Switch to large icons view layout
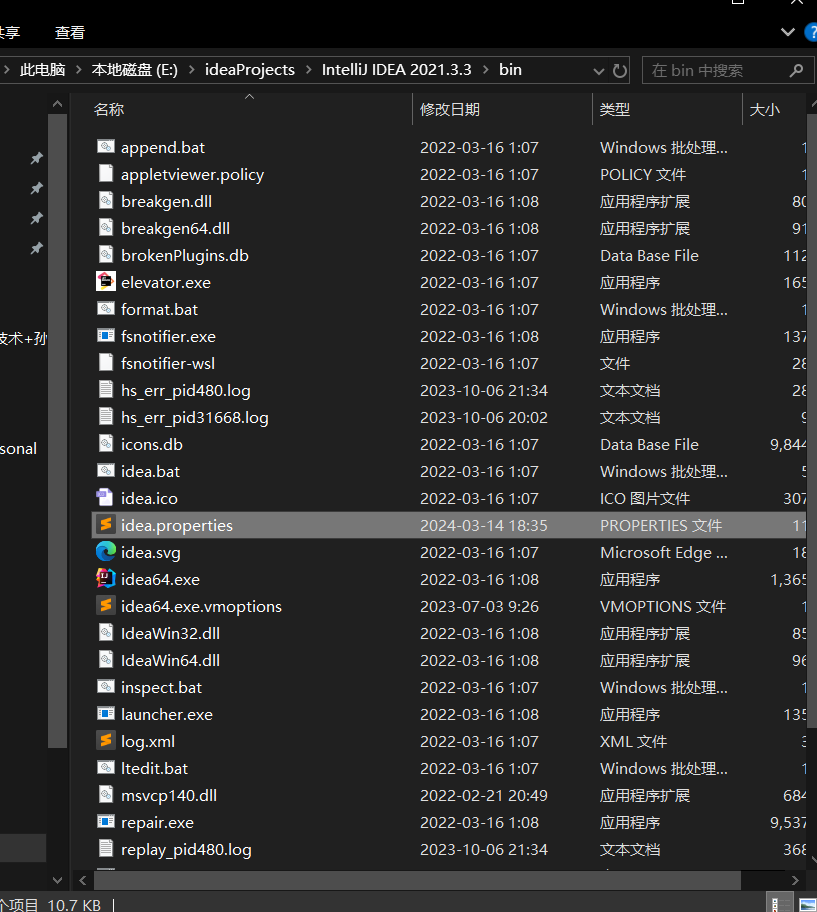The width and height of the screenshot is (817, 912). point(807,904)
